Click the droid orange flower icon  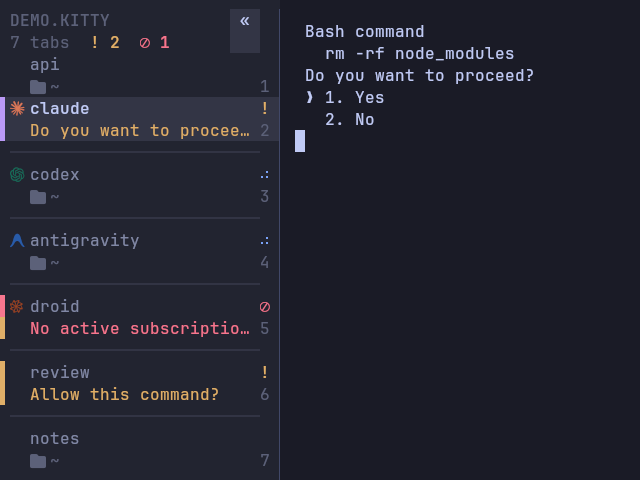(x=17, y=307)
